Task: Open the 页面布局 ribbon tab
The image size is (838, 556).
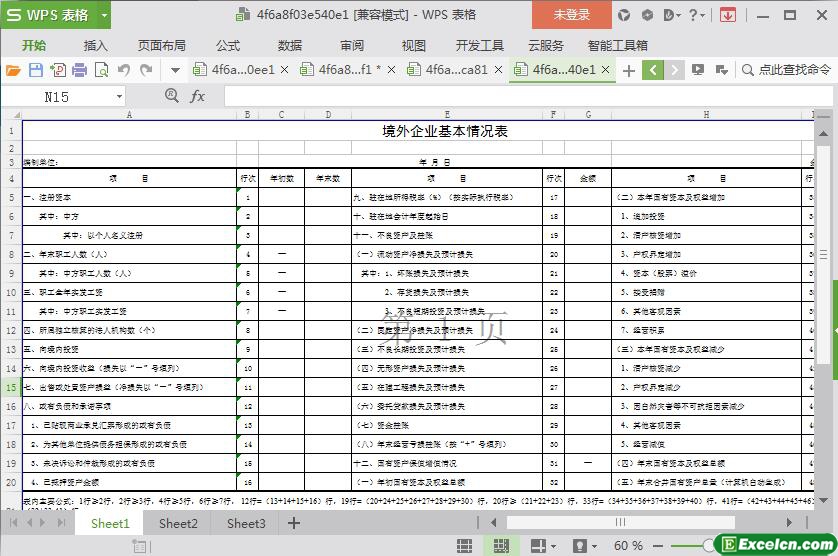Action: click(x=161, y=45)
